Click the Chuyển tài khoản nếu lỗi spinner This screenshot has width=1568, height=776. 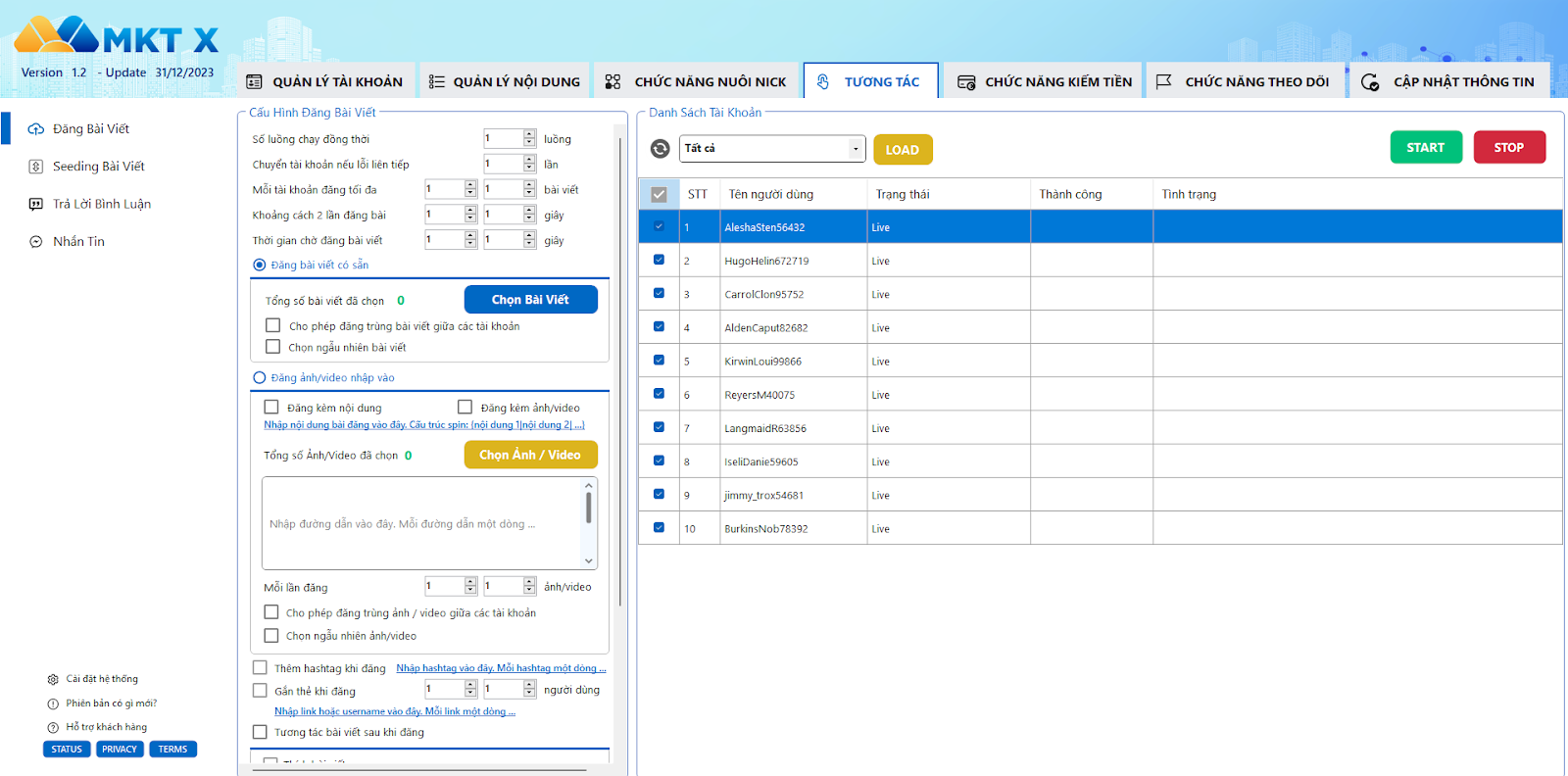510,164
